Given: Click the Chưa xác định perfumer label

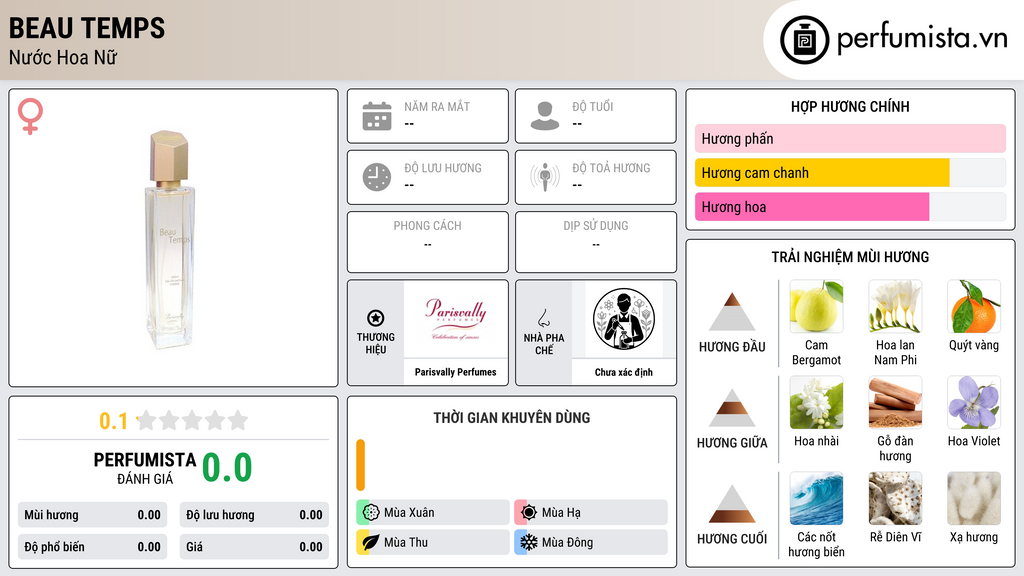Looking at the screenshot, I should [x=624, y=372].
